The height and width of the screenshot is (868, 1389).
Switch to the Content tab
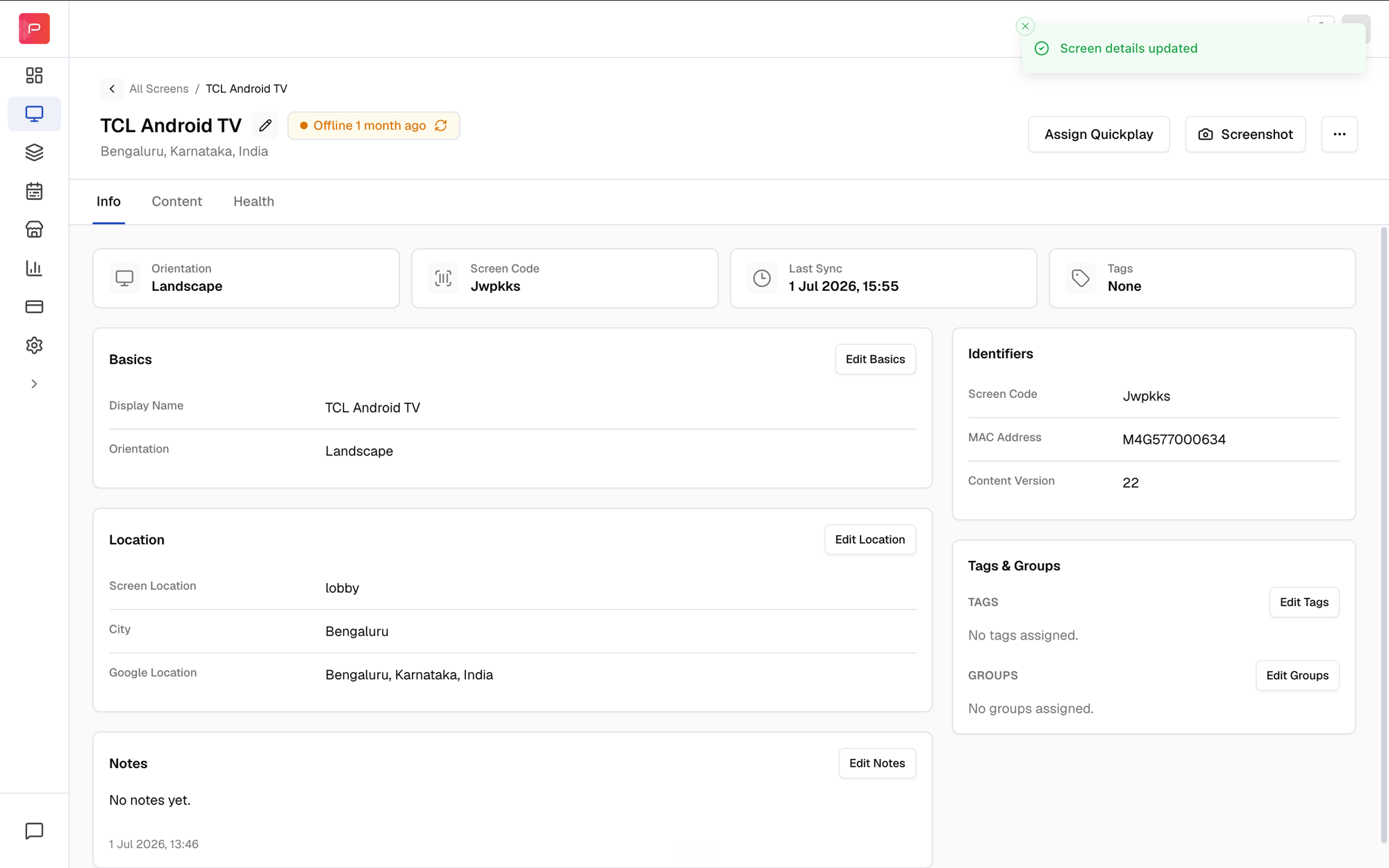177,201
